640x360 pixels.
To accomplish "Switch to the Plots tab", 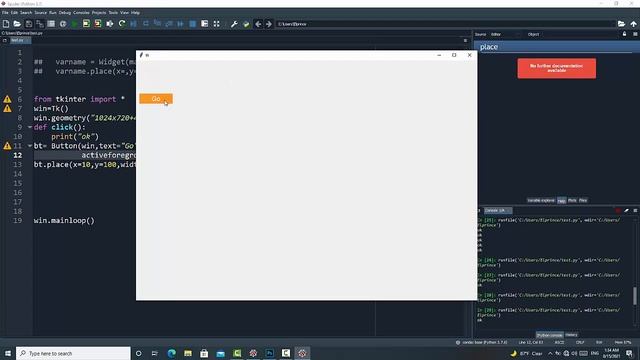I will tap(572, 200).
